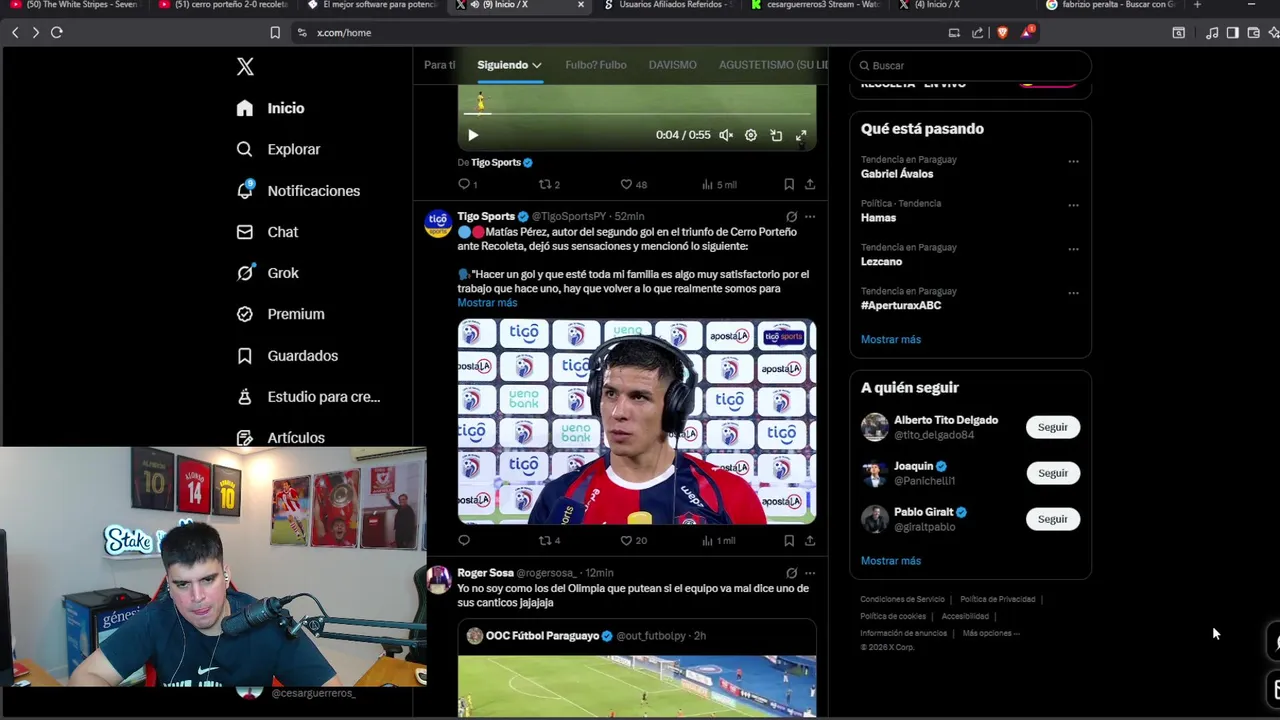Open Explorar in sidebar
Viewport: 1280px width, 720px height.
[x=278, y=149]
